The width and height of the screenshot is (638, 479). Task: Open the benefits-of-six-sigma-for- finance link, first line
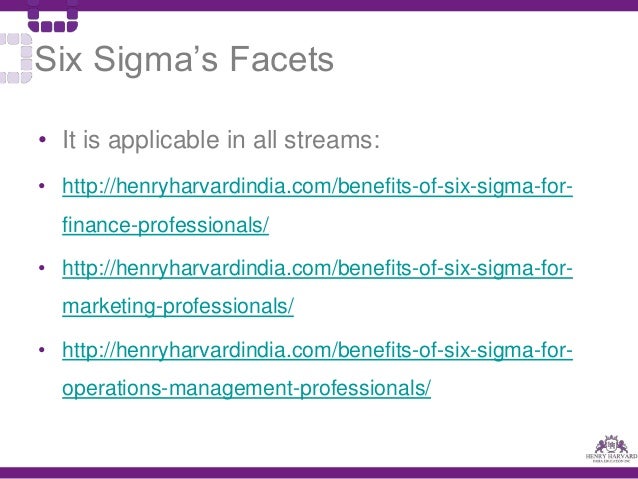point(317,187)
